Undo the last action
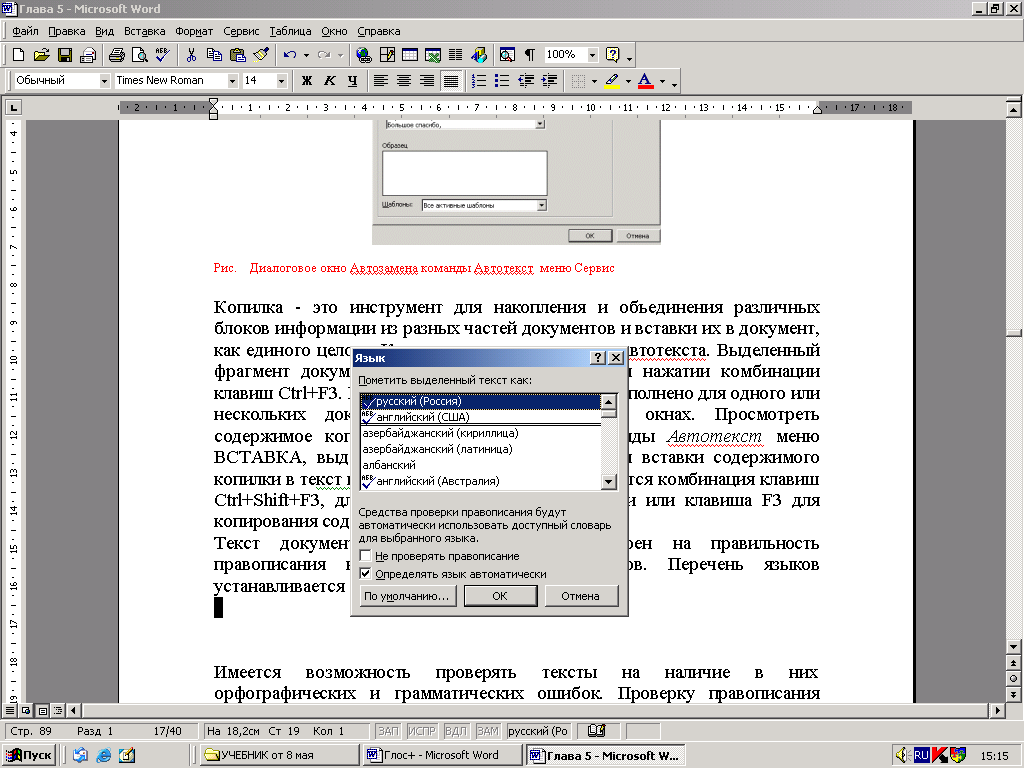 click(290, 55)
